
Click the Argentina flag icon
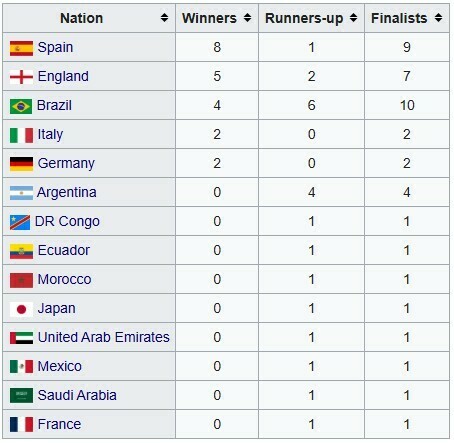point(21,193)
